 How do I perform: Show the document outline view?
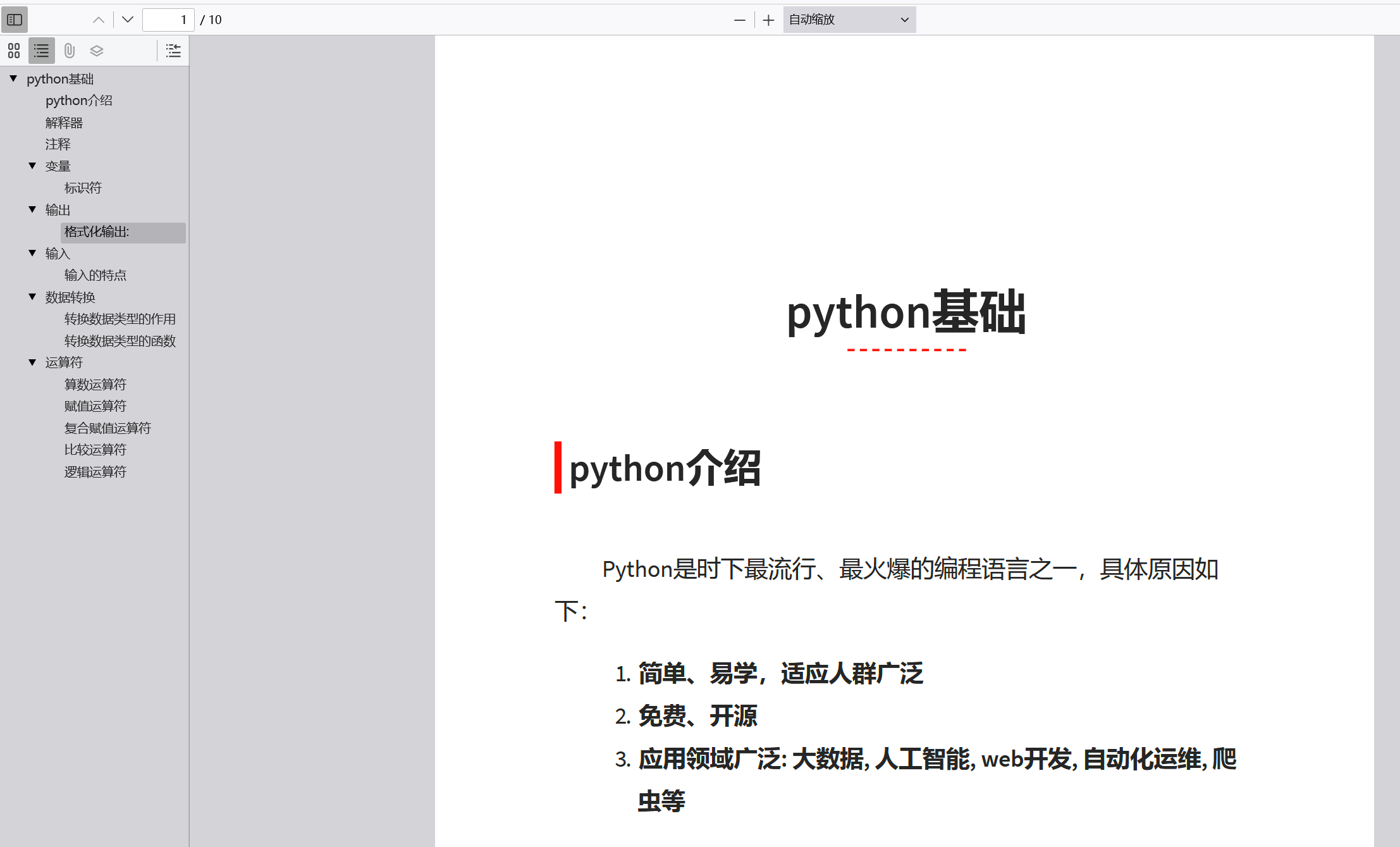pos(42,51)
